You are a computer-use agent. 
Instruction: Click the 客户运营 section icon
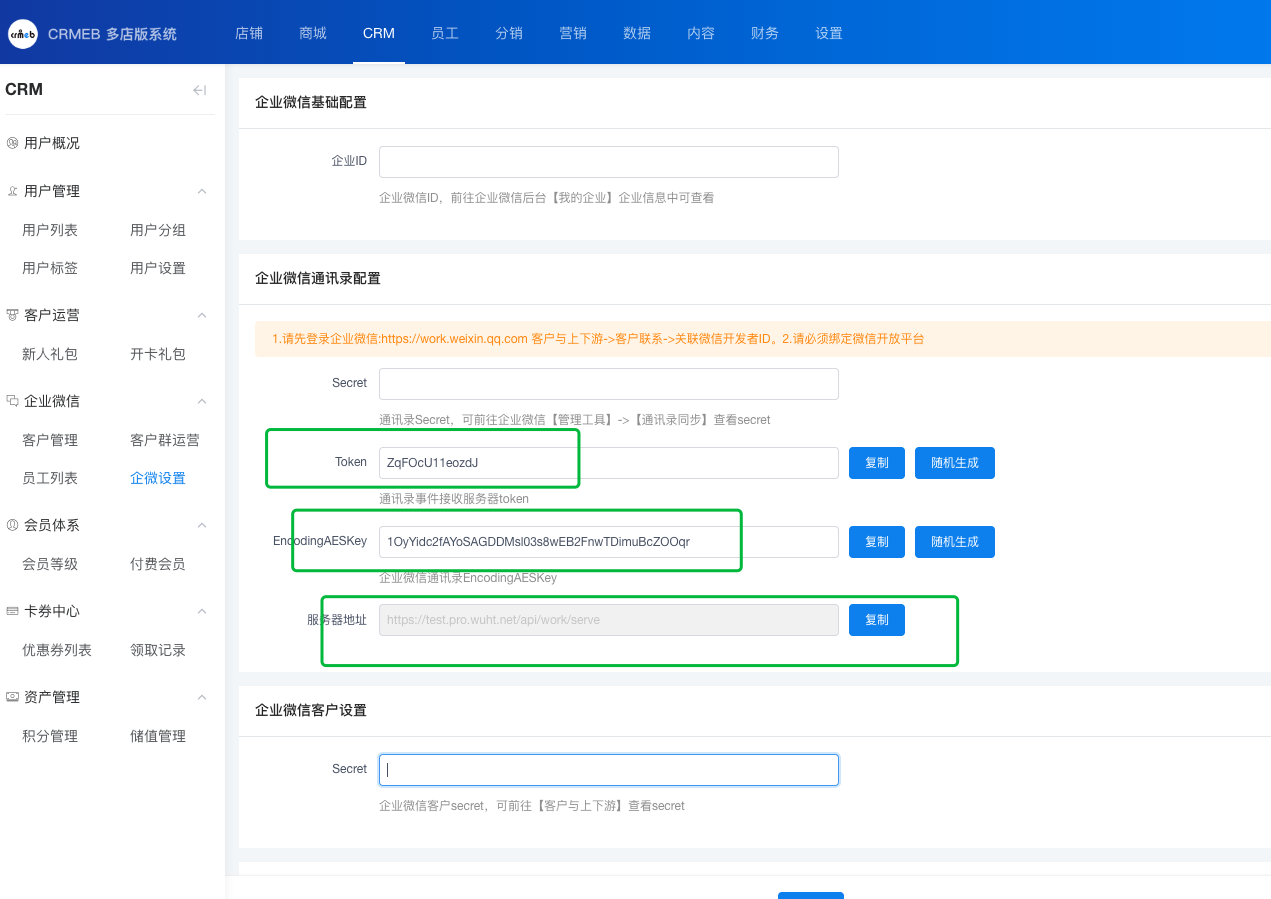(12, 315)
